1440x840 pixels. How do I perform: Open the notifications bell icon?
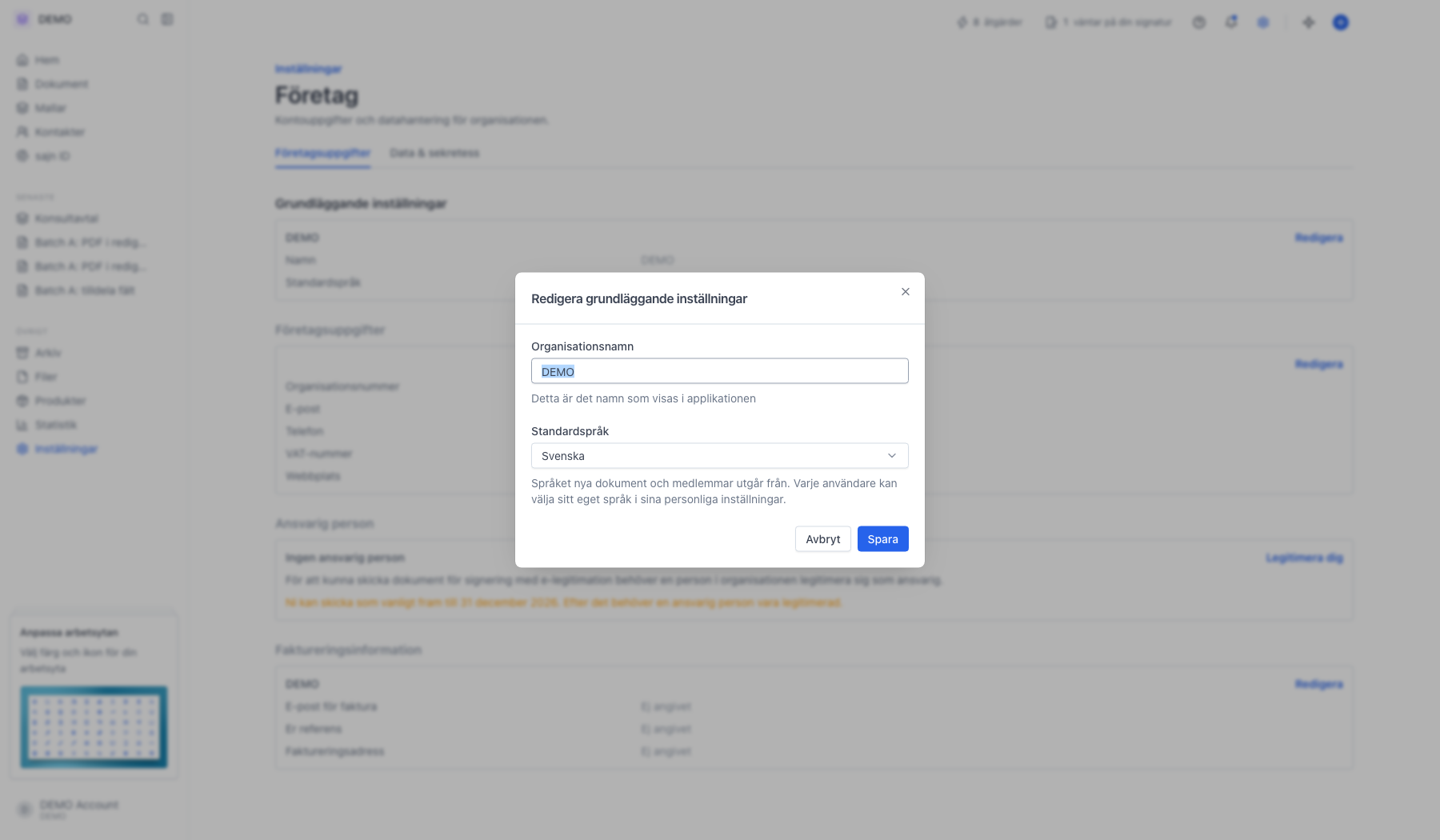pos(1231,22)
